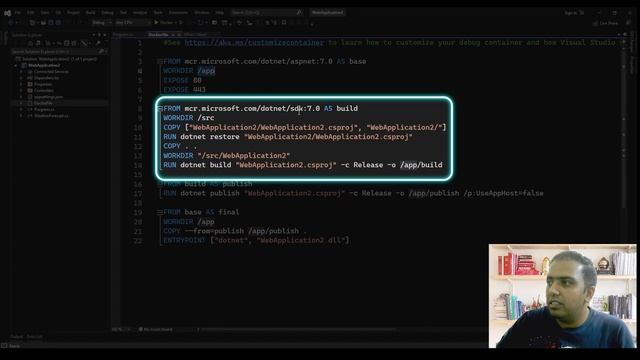
Task: Select the Dockerfile editor tab
Action: (158, 35)
